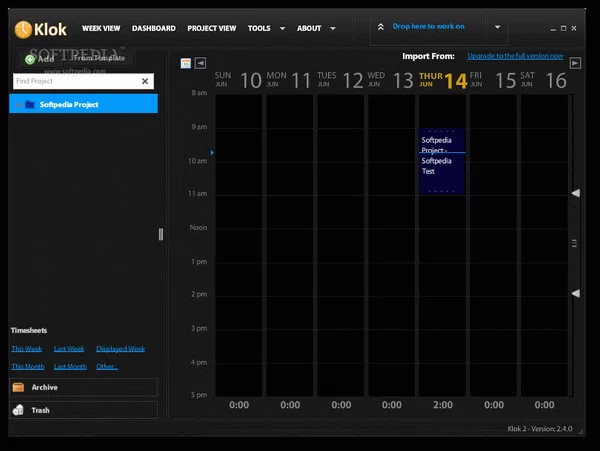Click the double-chevron in the work-on box
The height and width of the screenshot is (451, 600).
(x=381, y=28)
